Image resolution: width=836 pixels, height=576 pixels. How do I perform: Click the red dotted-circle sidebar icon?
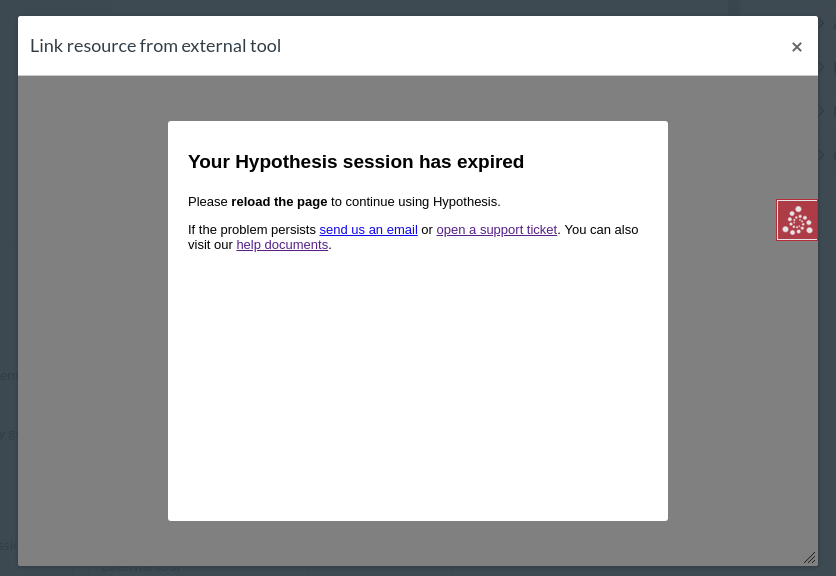pyautogui.click(x=797, y=220)
